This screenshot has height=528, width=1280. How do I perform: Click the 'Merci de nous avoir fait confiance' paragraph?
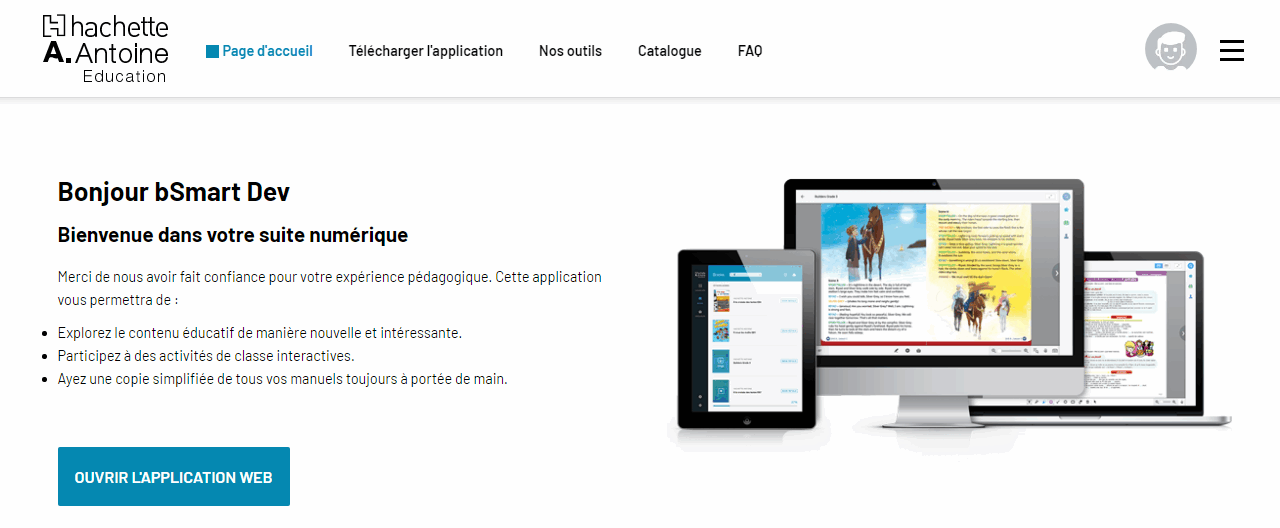pos(330,288)
